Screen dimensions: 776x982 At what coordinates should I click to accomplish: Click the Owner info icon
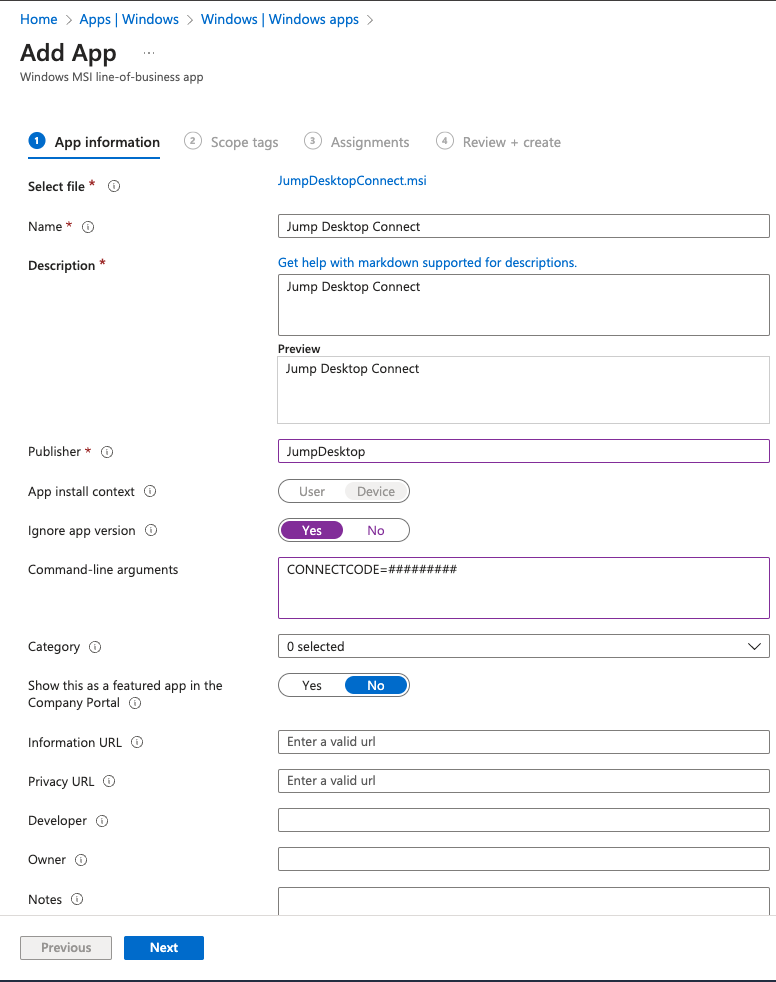(80, 860)
